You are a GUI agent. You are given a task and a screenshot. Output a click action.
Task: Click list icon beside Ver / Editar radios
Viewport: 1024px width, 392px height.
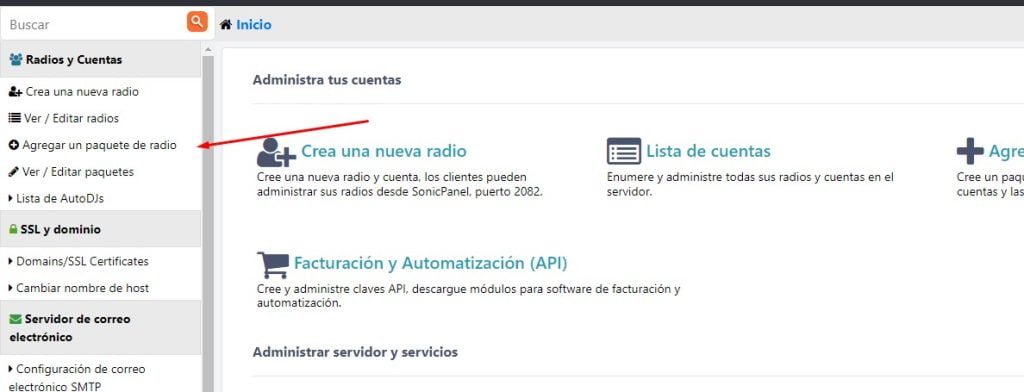click(x=14, y=118)
